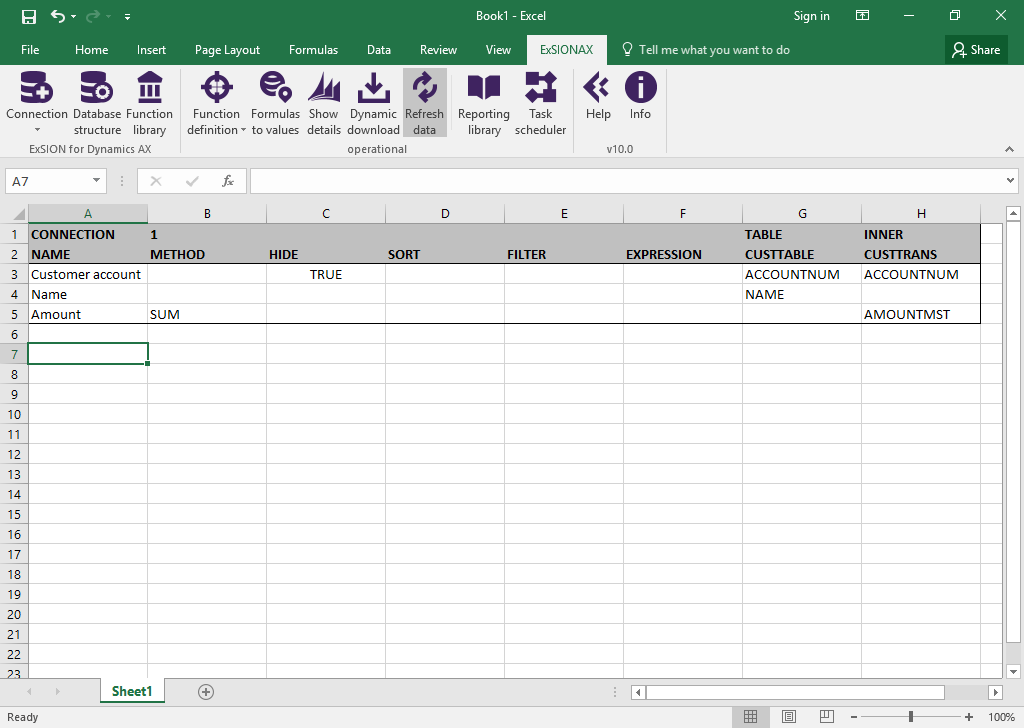The height and width of the screenshot is (728, 1024).
Task: Expand the Connection dropdown arrow
Action: [x=37, y=130]
